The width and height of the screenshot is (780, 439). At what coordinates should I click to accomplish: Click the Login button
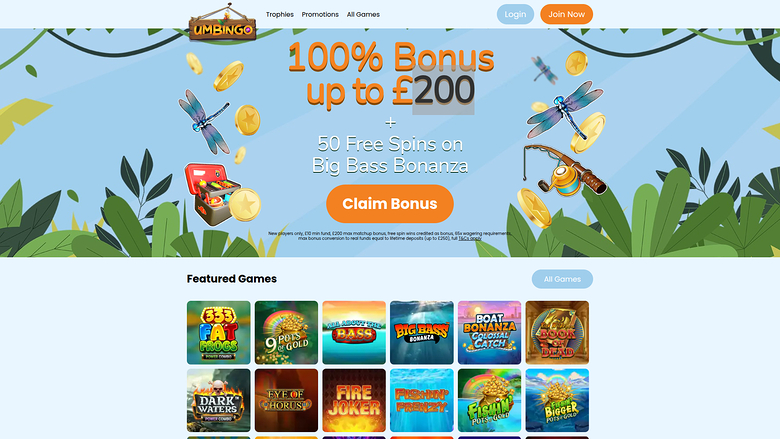515,14
